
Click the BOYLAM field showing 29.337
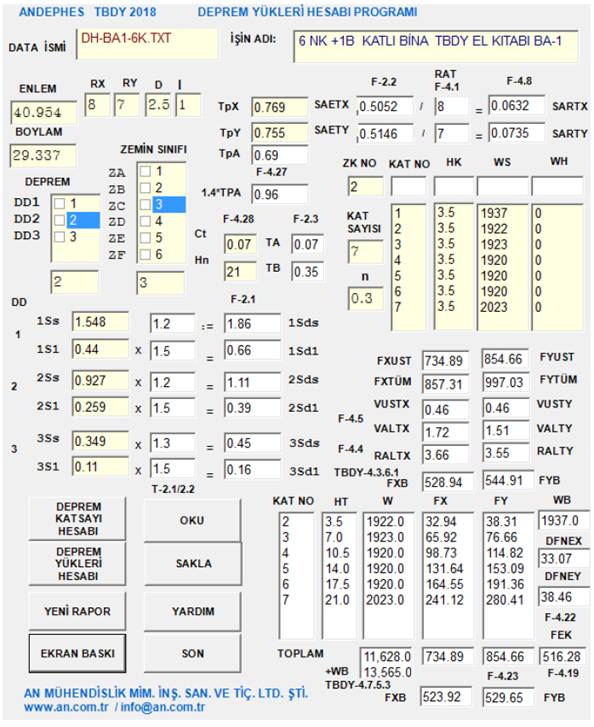43,155
